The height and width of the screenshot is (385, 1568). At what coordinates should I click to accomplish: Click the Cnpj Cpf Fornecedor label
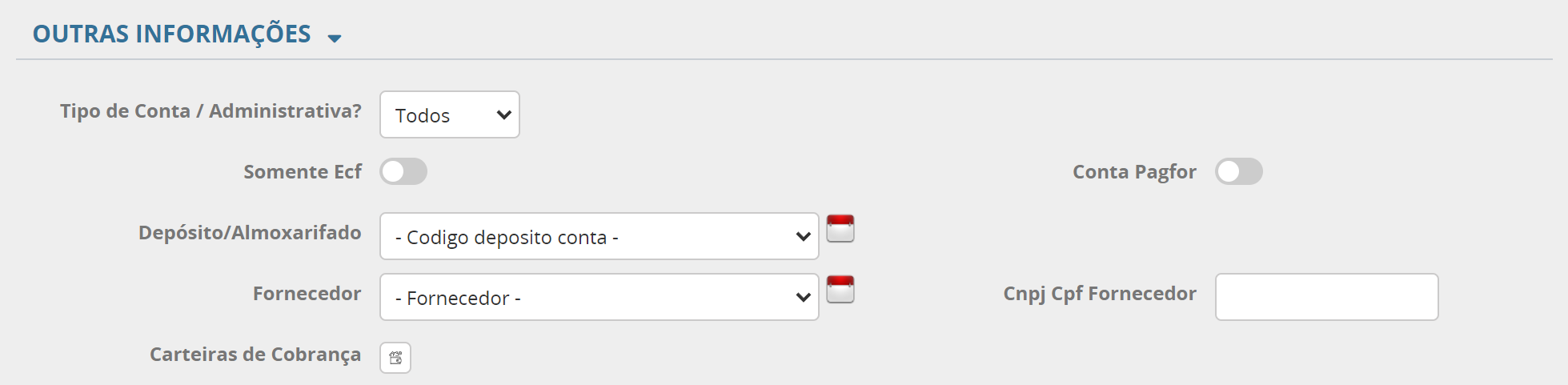1099,294
